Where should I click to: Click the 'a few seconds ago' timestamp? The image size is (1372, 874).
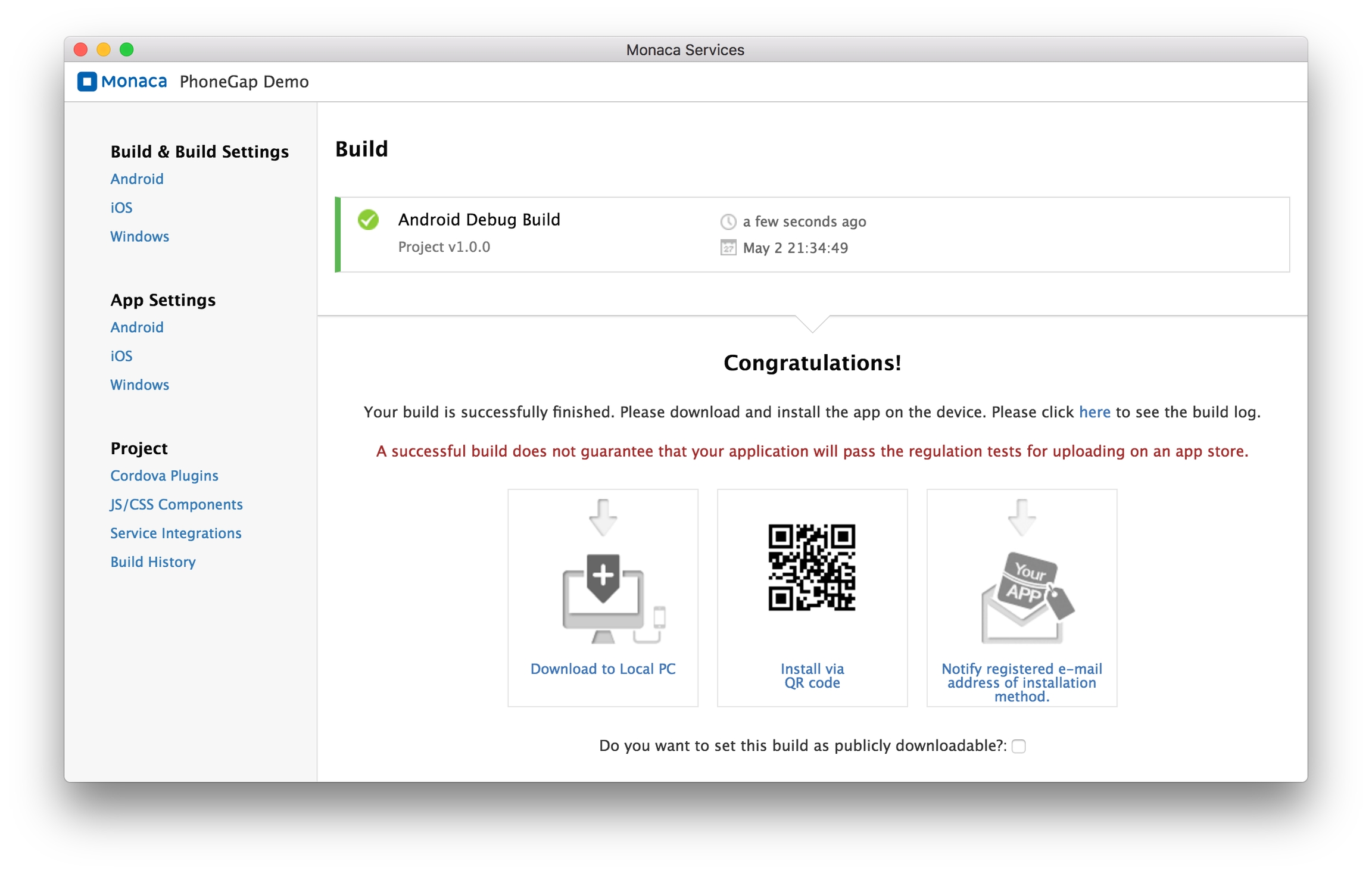(805, 221)
